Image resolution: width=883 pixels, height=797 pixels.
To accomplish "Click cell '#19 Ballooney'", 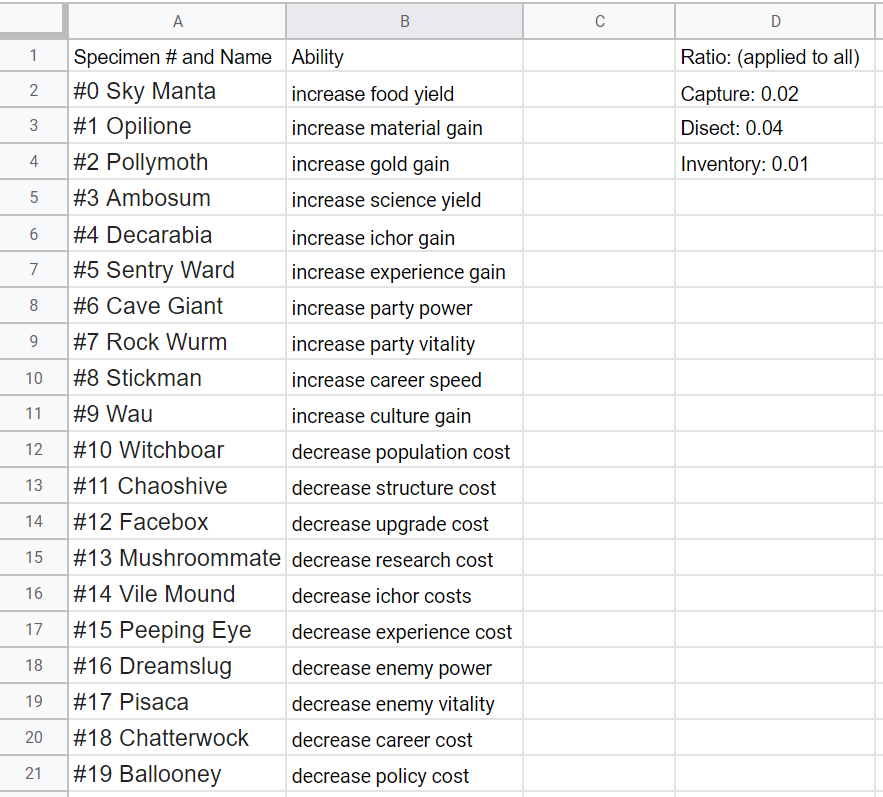I will point(177,774).
